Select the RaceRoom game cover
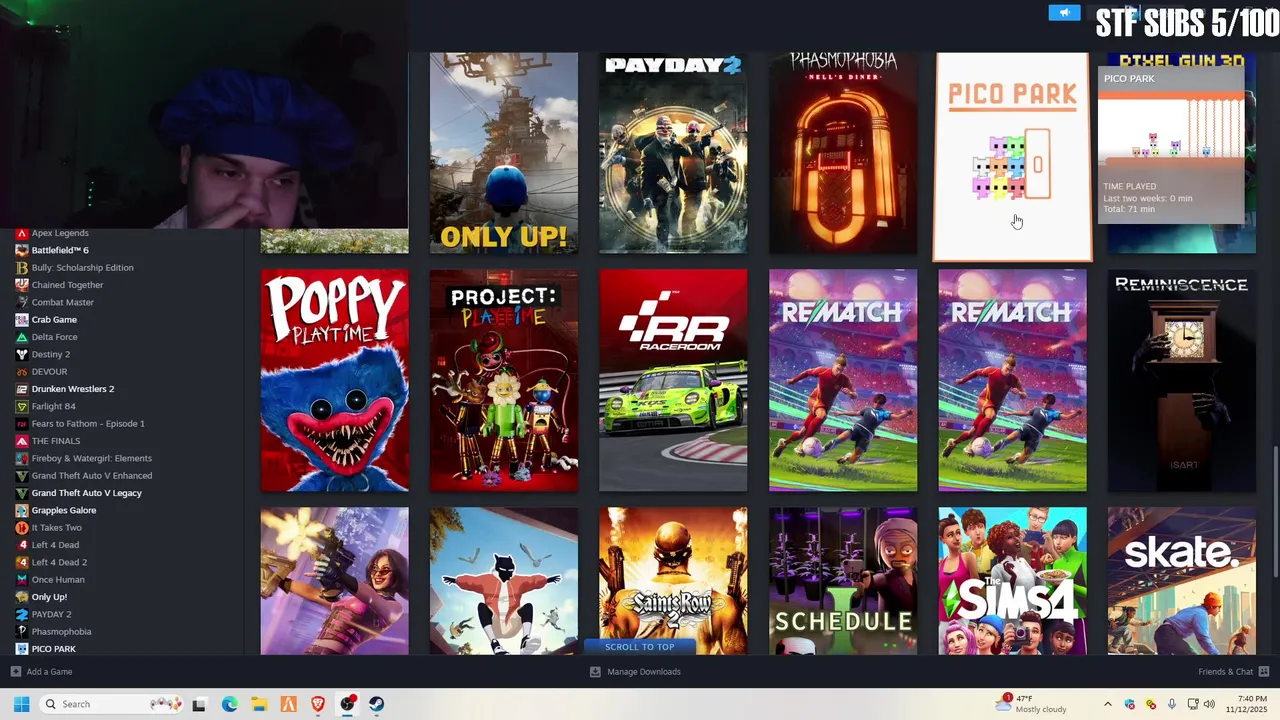 click(673, 381)
